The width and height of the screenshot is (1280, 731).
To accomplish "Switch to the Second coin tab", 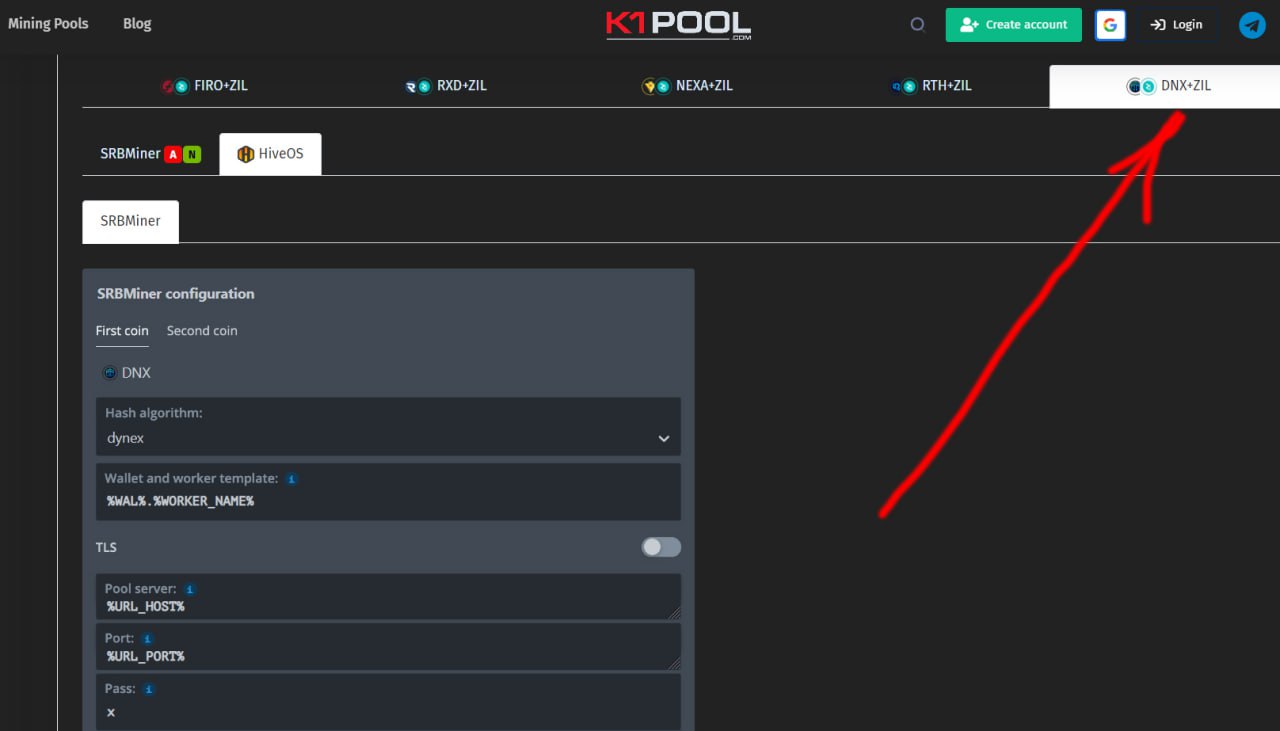I will click(x=202, y=331).
